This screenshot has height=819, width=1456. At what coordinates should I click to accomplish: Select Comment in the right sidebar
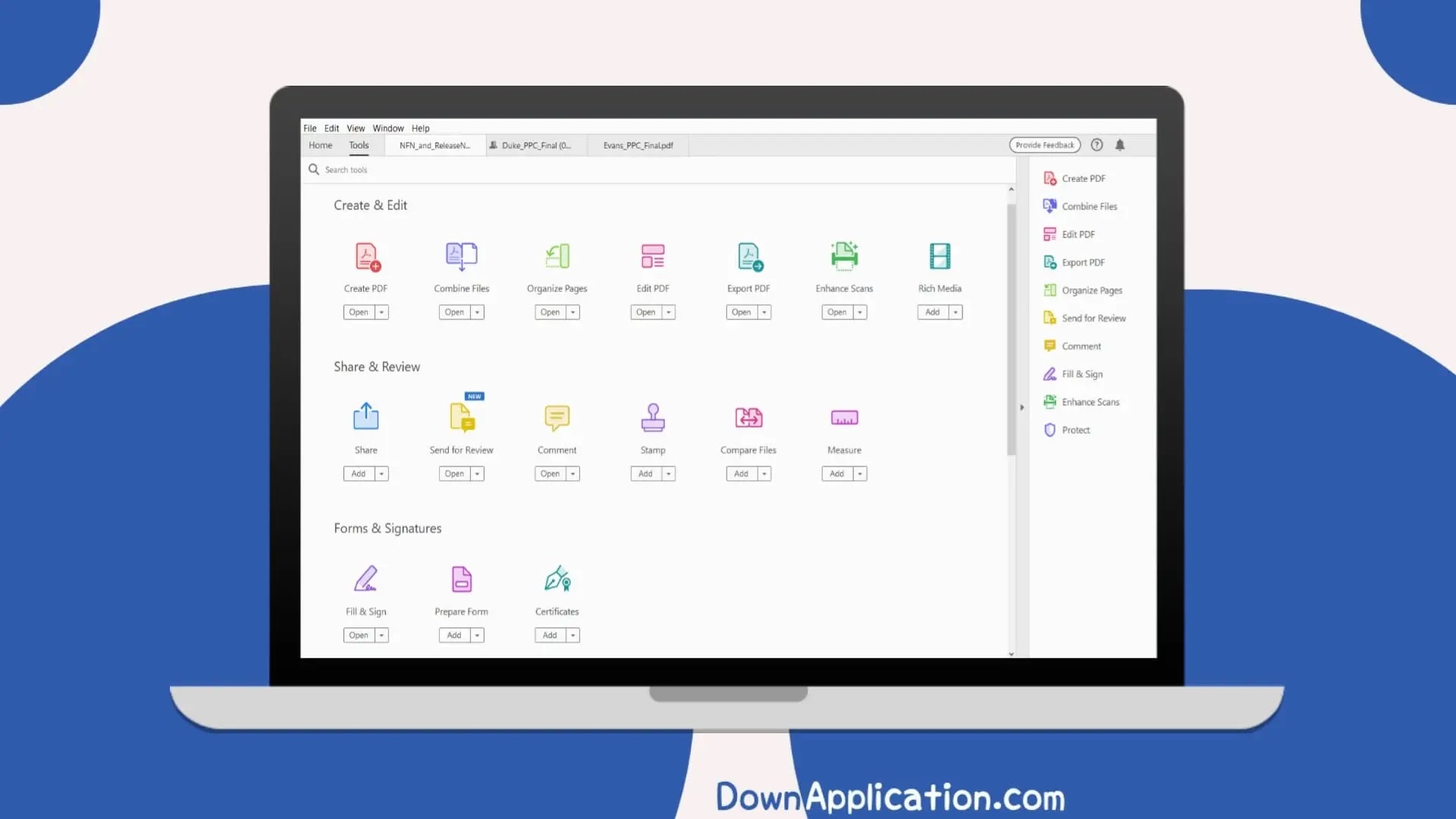[x=1072, y=347]
